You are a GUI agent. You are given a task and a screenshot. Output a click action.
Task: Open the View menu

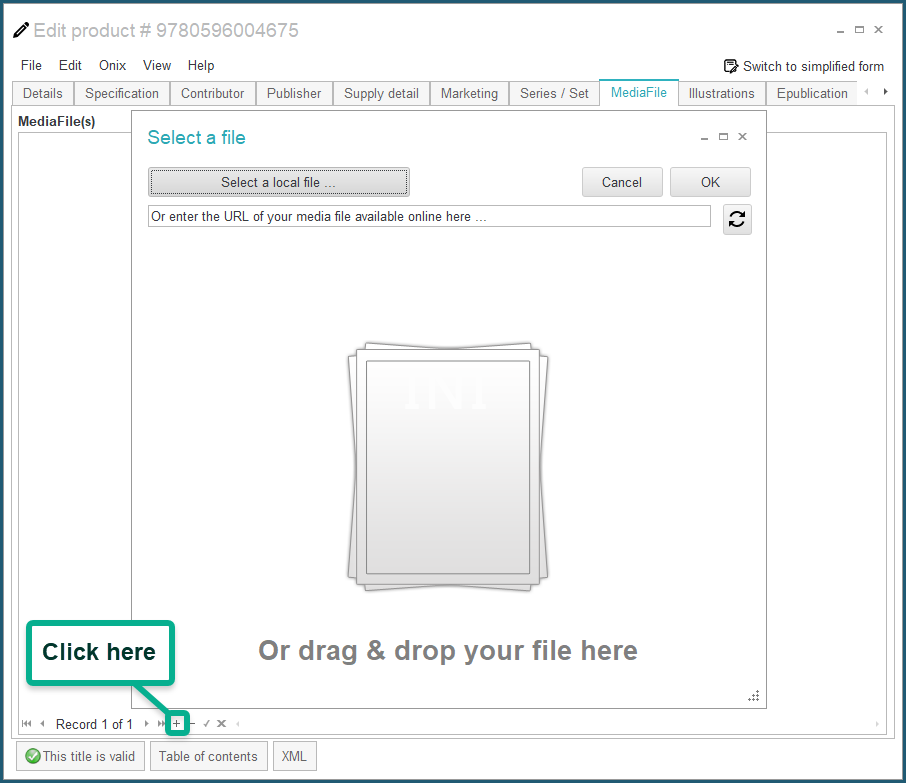(157, 65)
